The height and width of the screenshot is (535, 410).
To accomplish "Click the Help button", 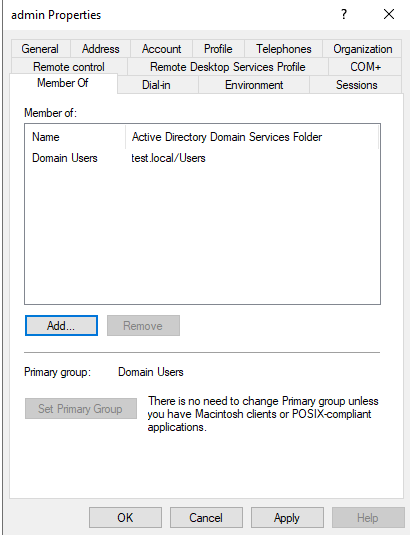I will (x=368, y=518).
